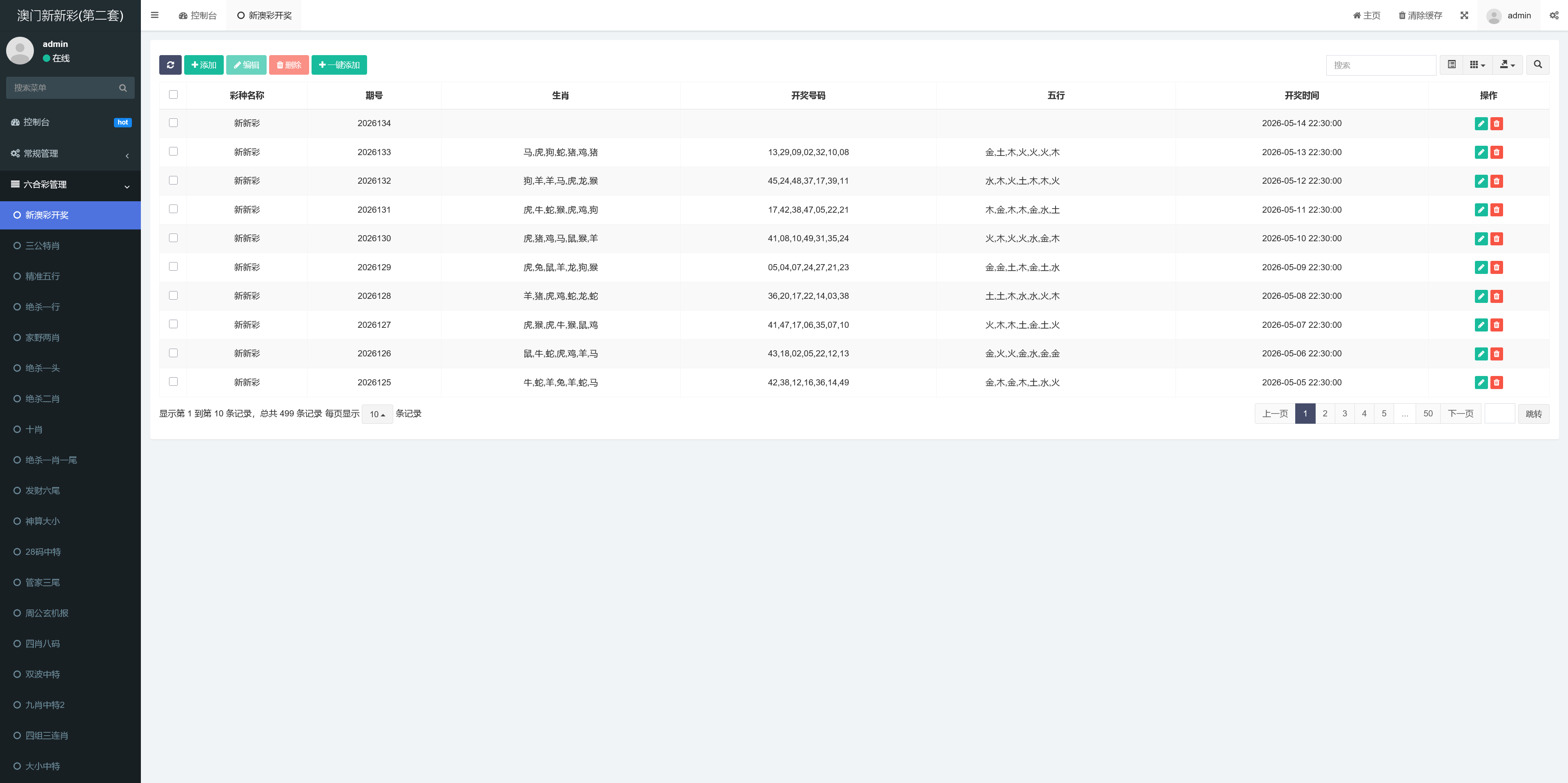Open 绝杀一行 sidebar item
This screenshot has height=783, width=1568.
click(x=70, y=307)
